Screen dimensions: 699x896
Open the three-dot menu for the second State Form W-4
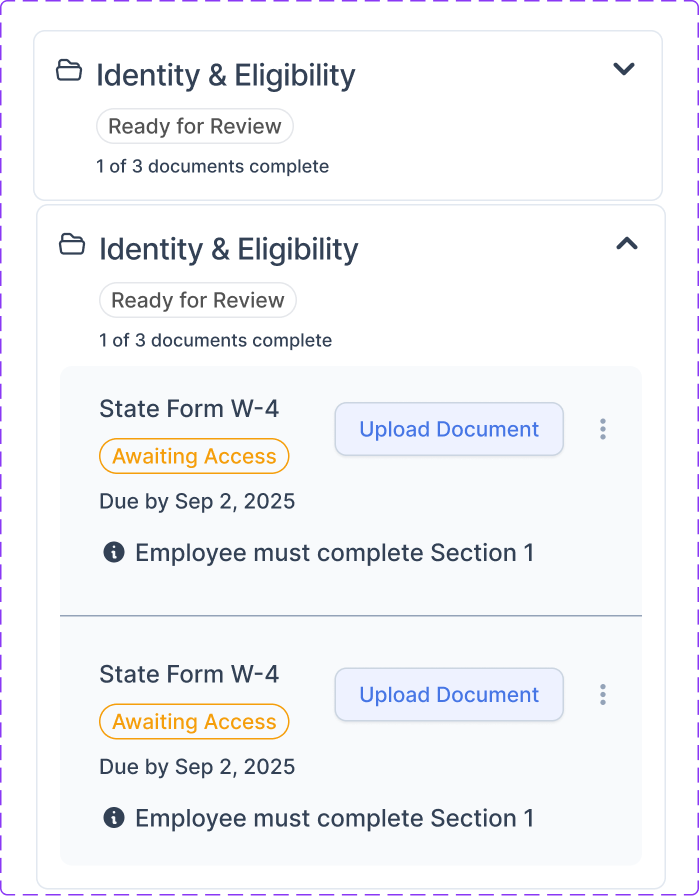[x=602, y=695]
